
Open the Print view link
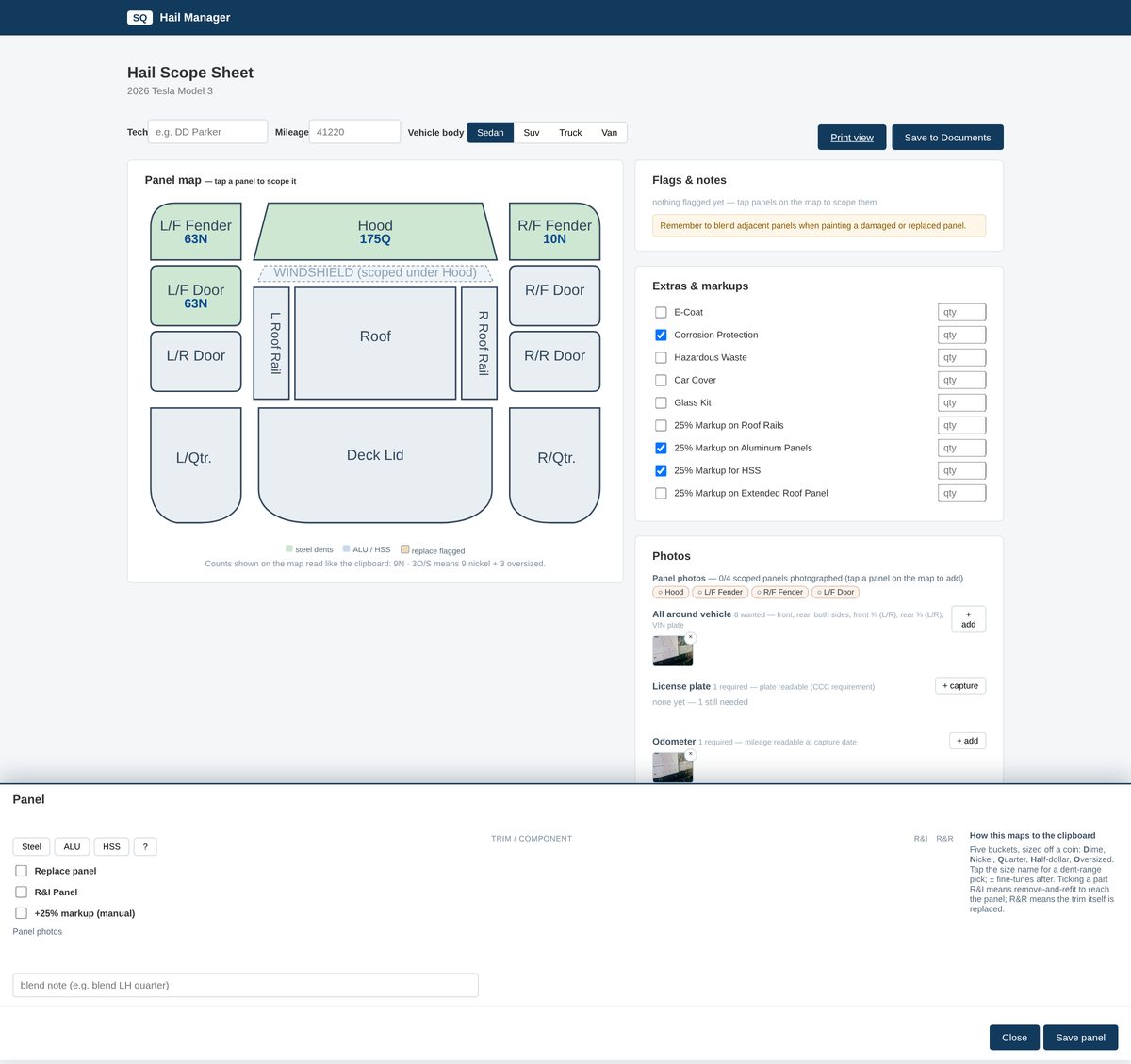pos(852,138)
